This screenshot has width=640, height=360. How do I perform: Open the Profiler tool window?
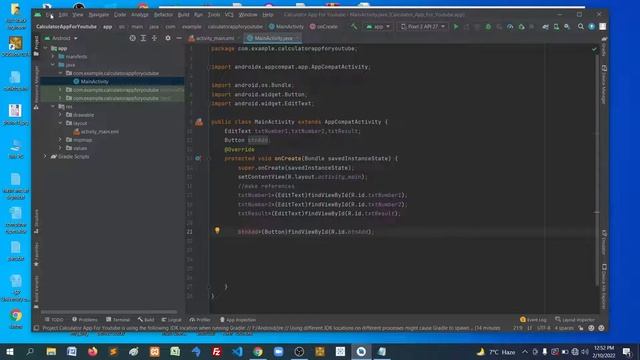tap(200, 320)
